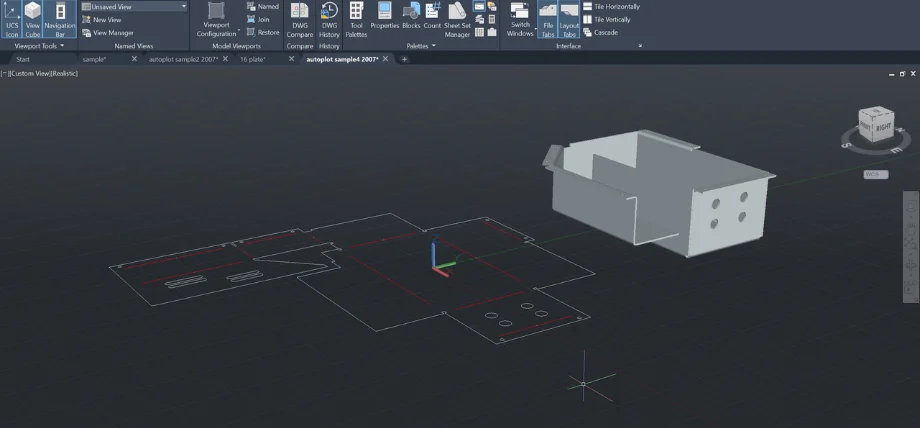Open the Unsaved View dropdown
This screenshot has width=920, height=428.
tap(134, 6)
